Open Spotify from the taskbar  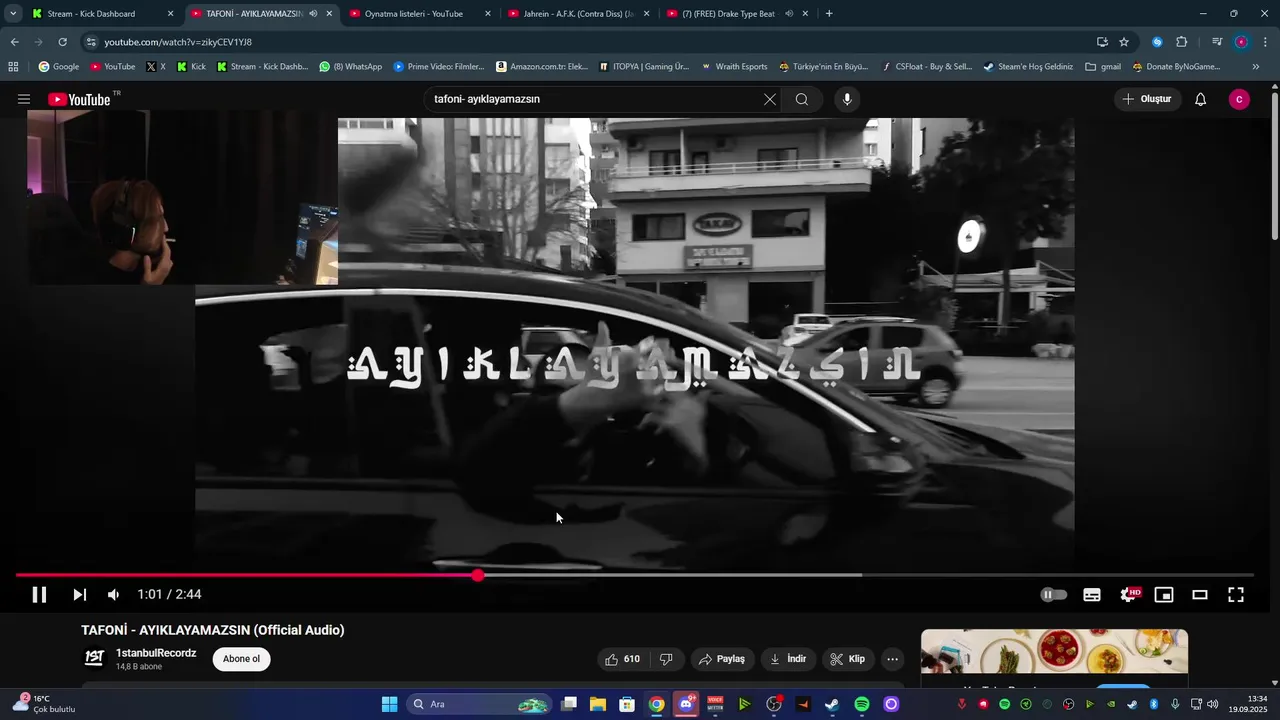[x=862, y=704]
